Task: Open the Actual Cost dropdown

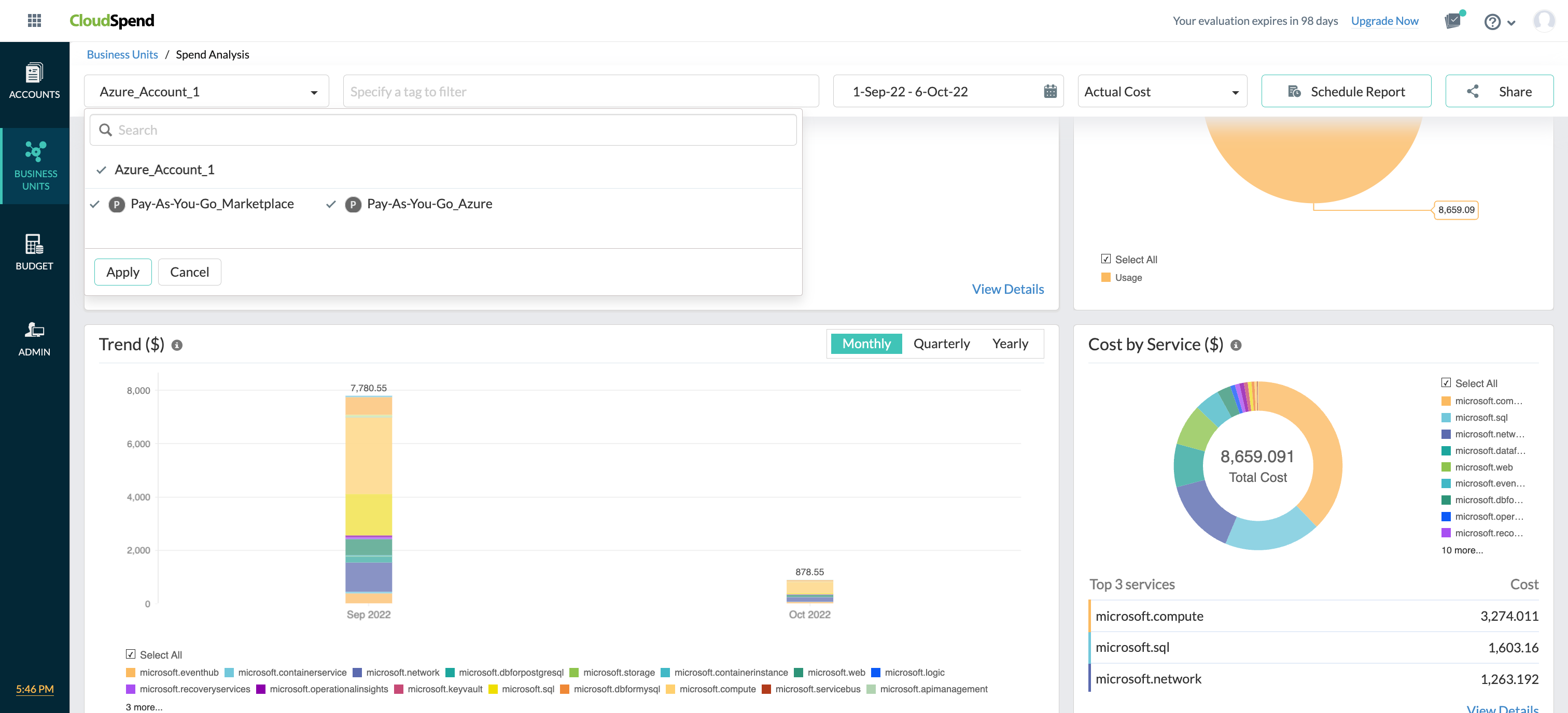Action: coord(1161,92)
